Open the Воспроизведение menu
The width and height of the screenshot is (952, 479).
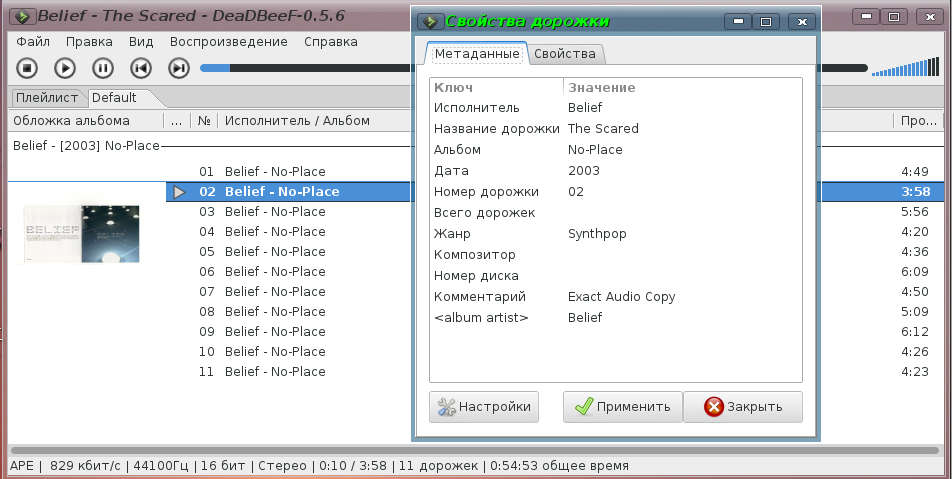coord(228,42)
